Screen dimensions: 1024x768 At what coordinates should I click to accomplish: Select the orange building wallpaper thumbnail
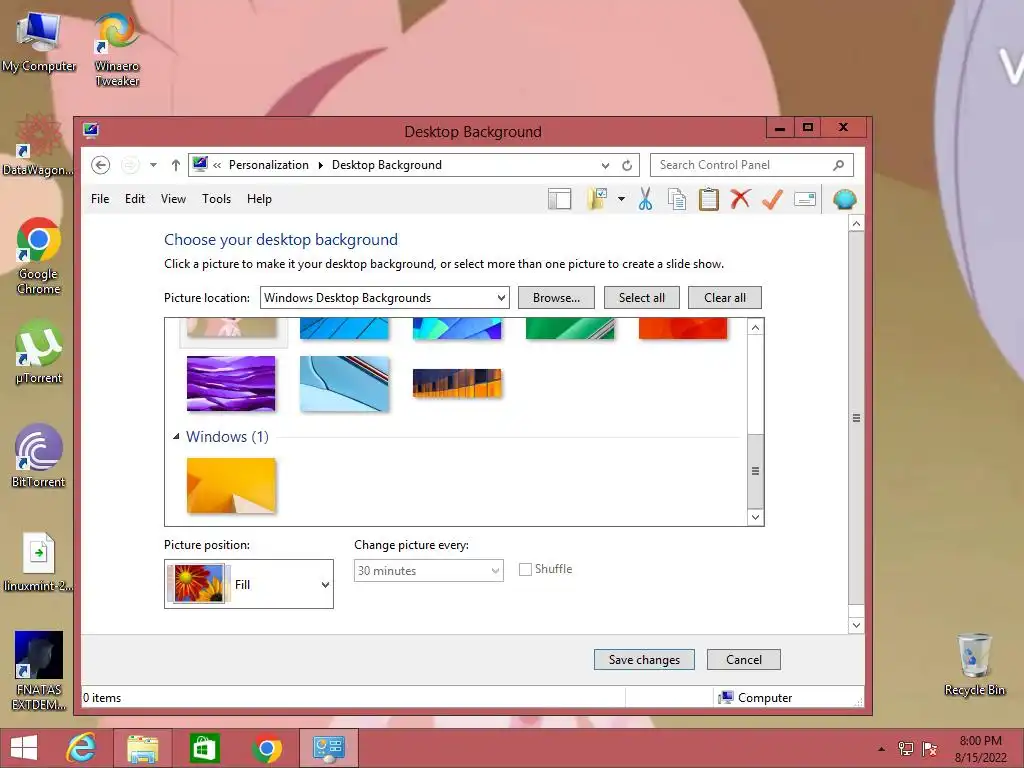[457, 383]
